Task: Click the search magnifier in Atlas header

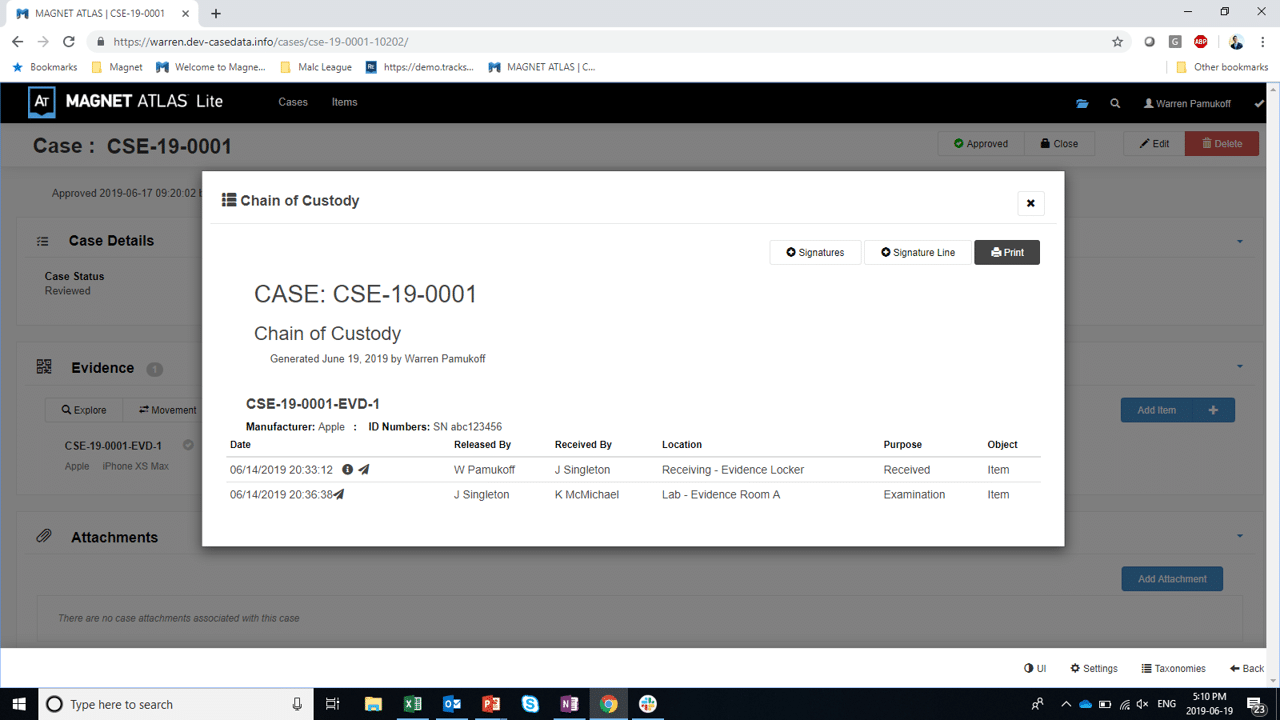Action: [1115, 103]
